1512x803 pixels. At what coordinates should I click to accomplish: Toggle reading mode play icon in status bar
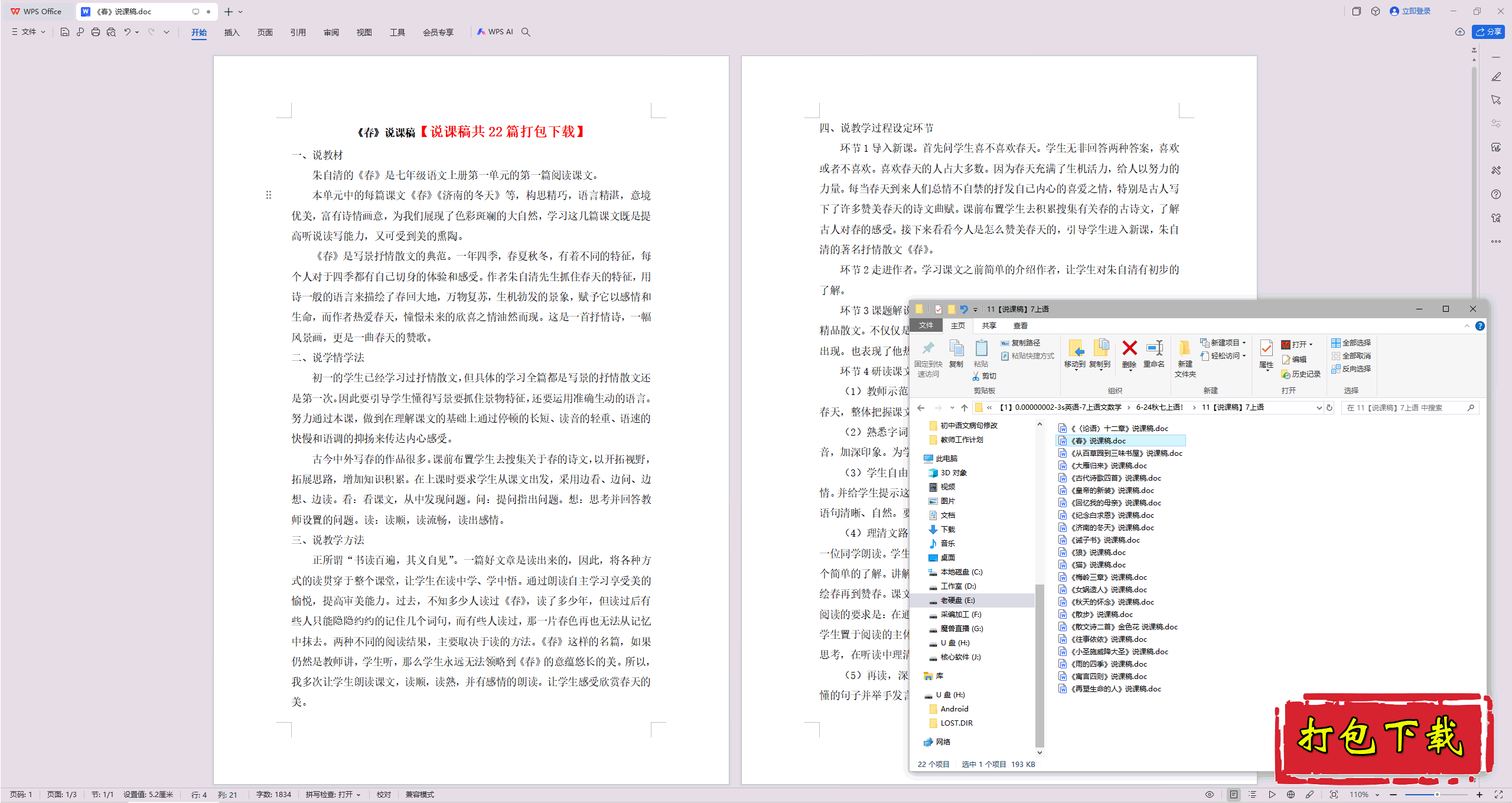pos(1272,795)
